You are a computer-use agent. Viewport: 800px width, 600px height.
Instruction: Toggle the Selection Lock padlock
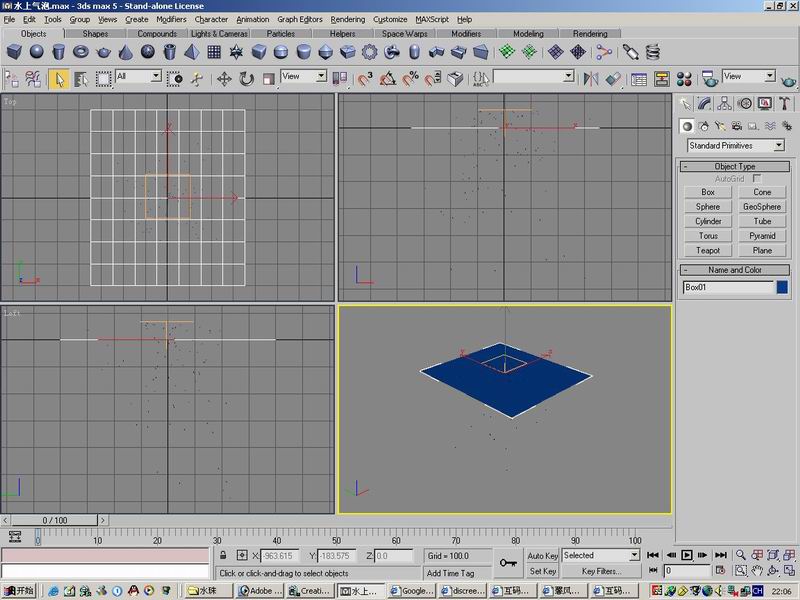click(x=223, y=555)
